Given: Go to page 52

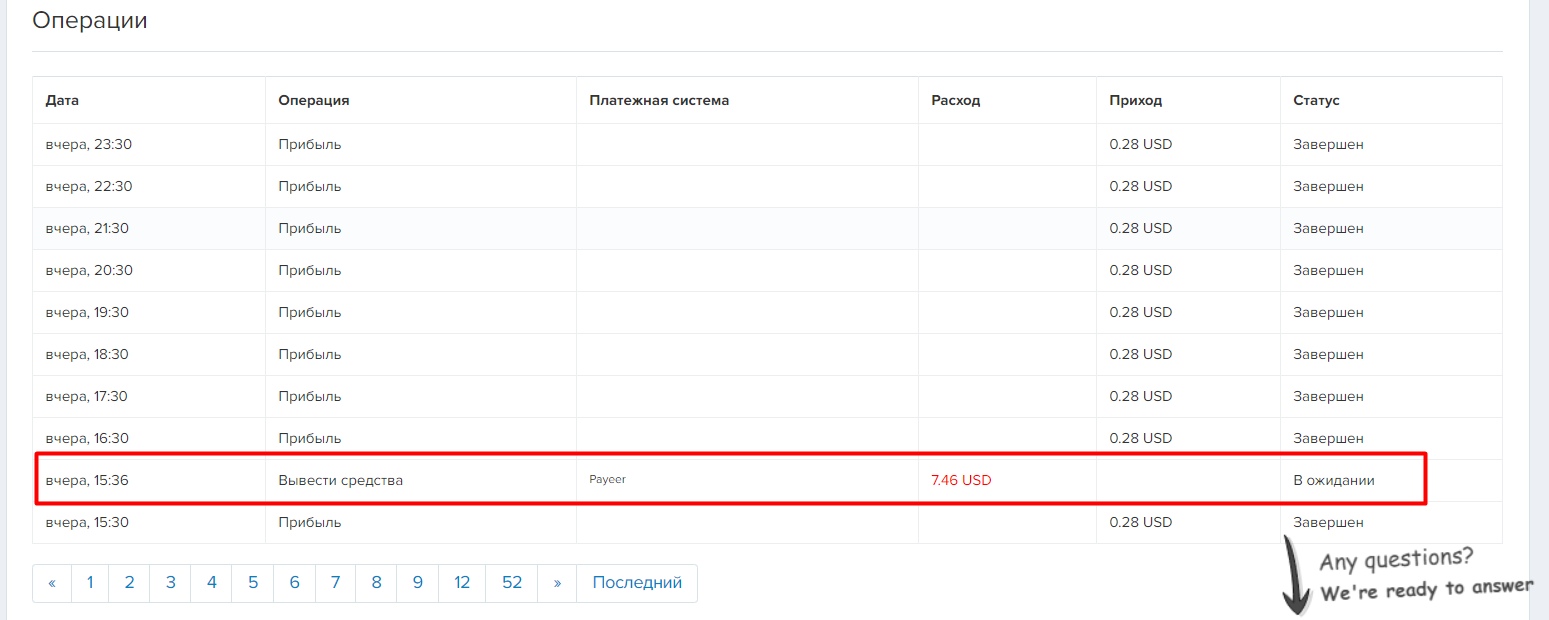Looking at the screenshot, I should coord(512,583).
